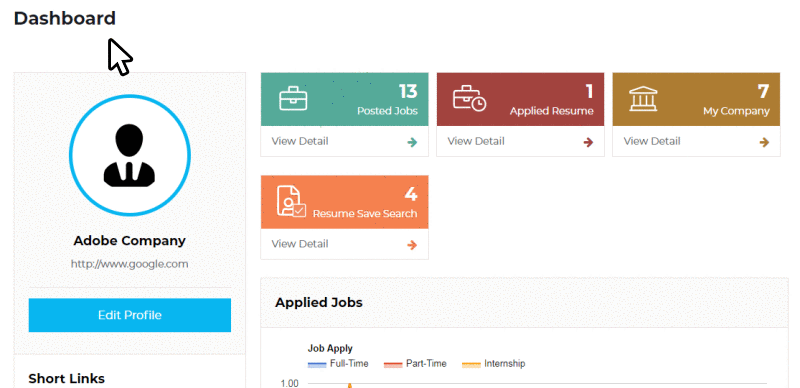
Task: Click the brown arrow under My Company
Action: point(764,142)
